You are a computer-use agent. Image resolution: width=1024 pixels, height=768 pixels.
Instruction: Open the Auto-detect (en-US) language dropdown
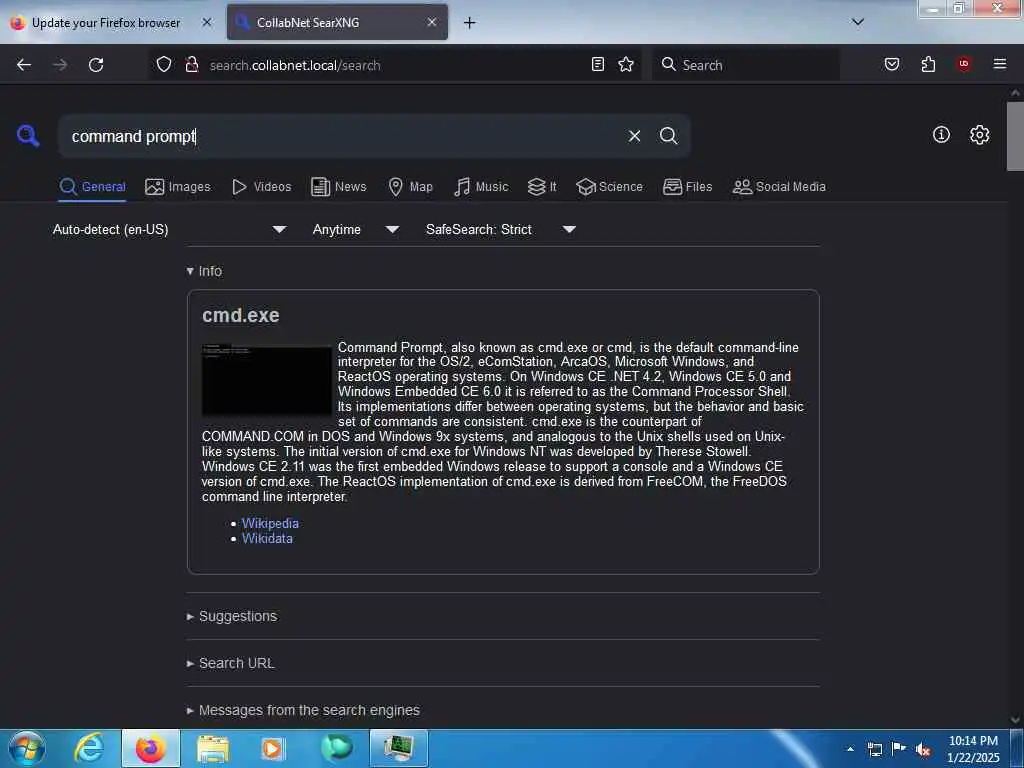pyautogui.click(x=170, y=229)
